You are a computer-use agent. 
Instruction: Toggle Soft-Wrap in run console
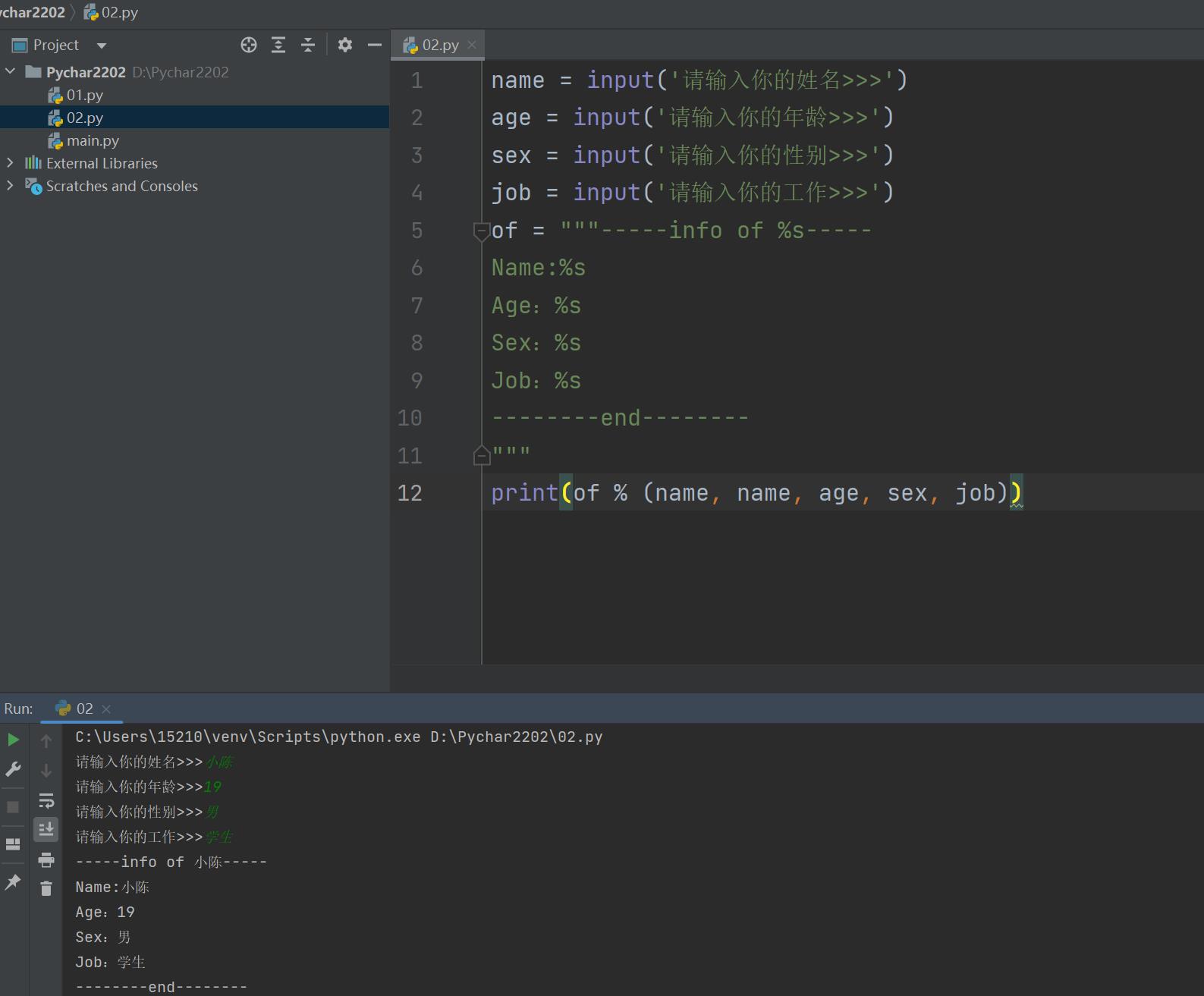46,800
